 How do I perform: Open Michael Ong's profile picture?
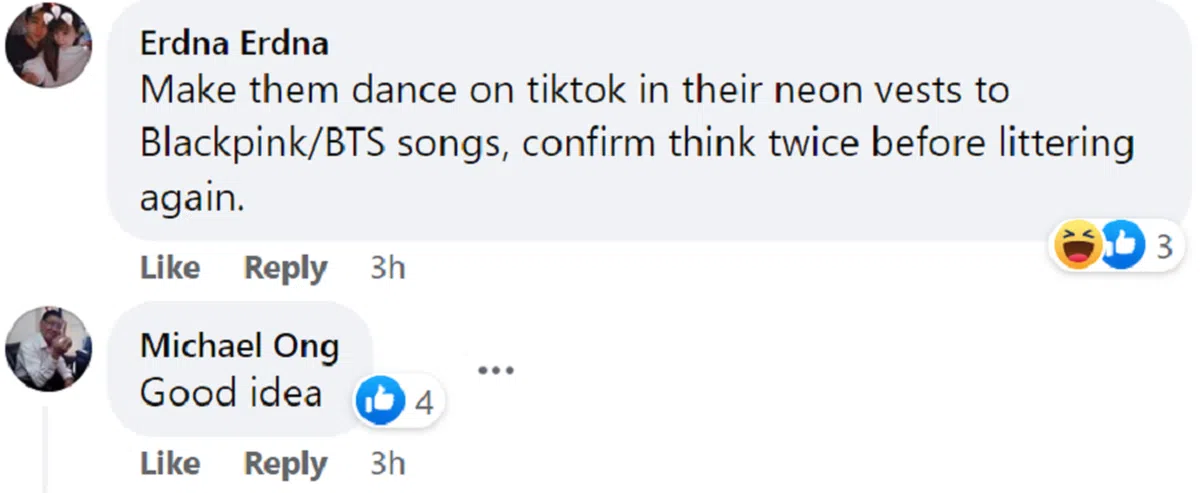point(49,348)
